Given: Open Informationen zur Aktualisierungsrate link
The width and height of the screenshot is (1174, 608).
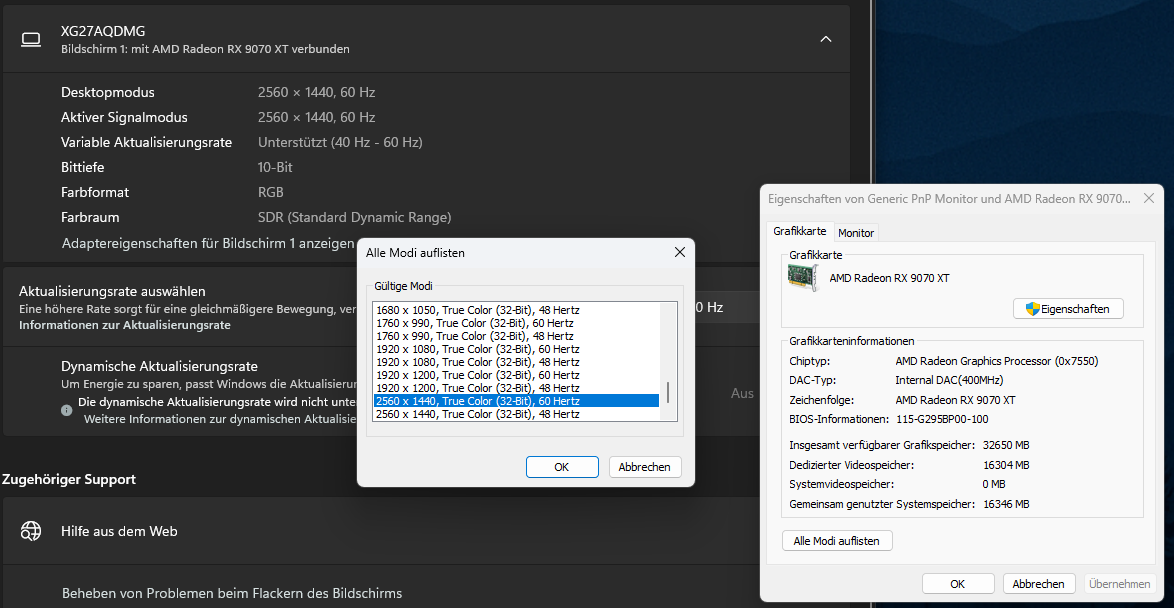Looking at the screenshot, I should [x=124, y=325].
